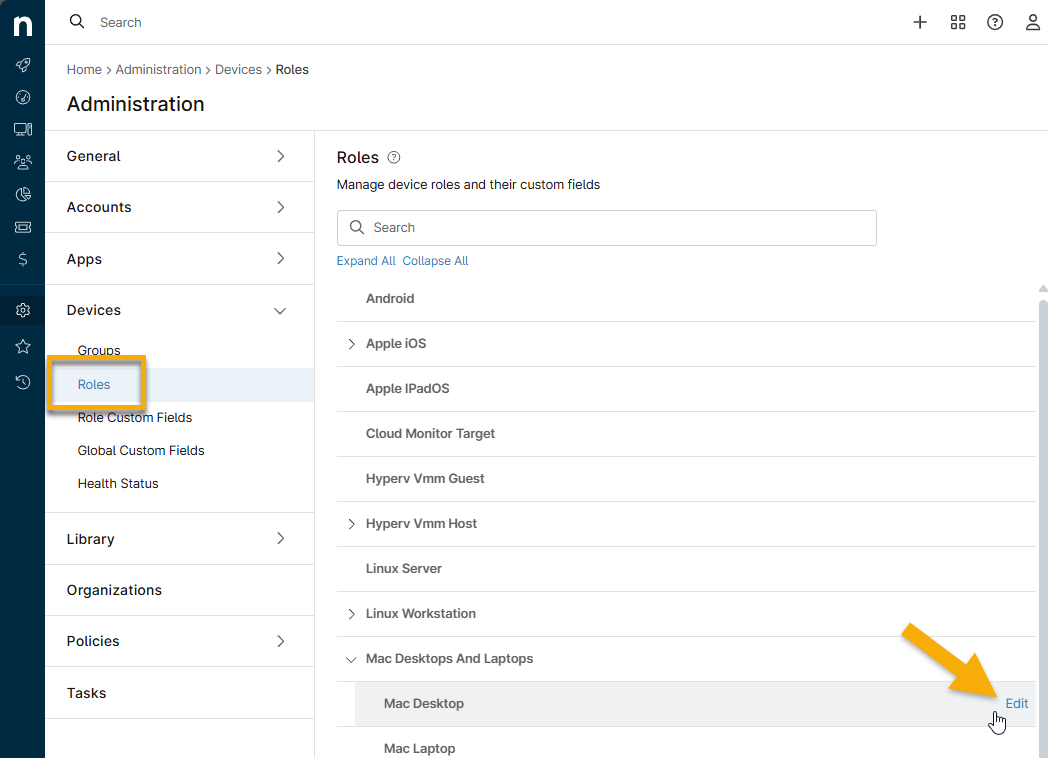
Task: Click the Expand All link
Action: tap(366, 261)
